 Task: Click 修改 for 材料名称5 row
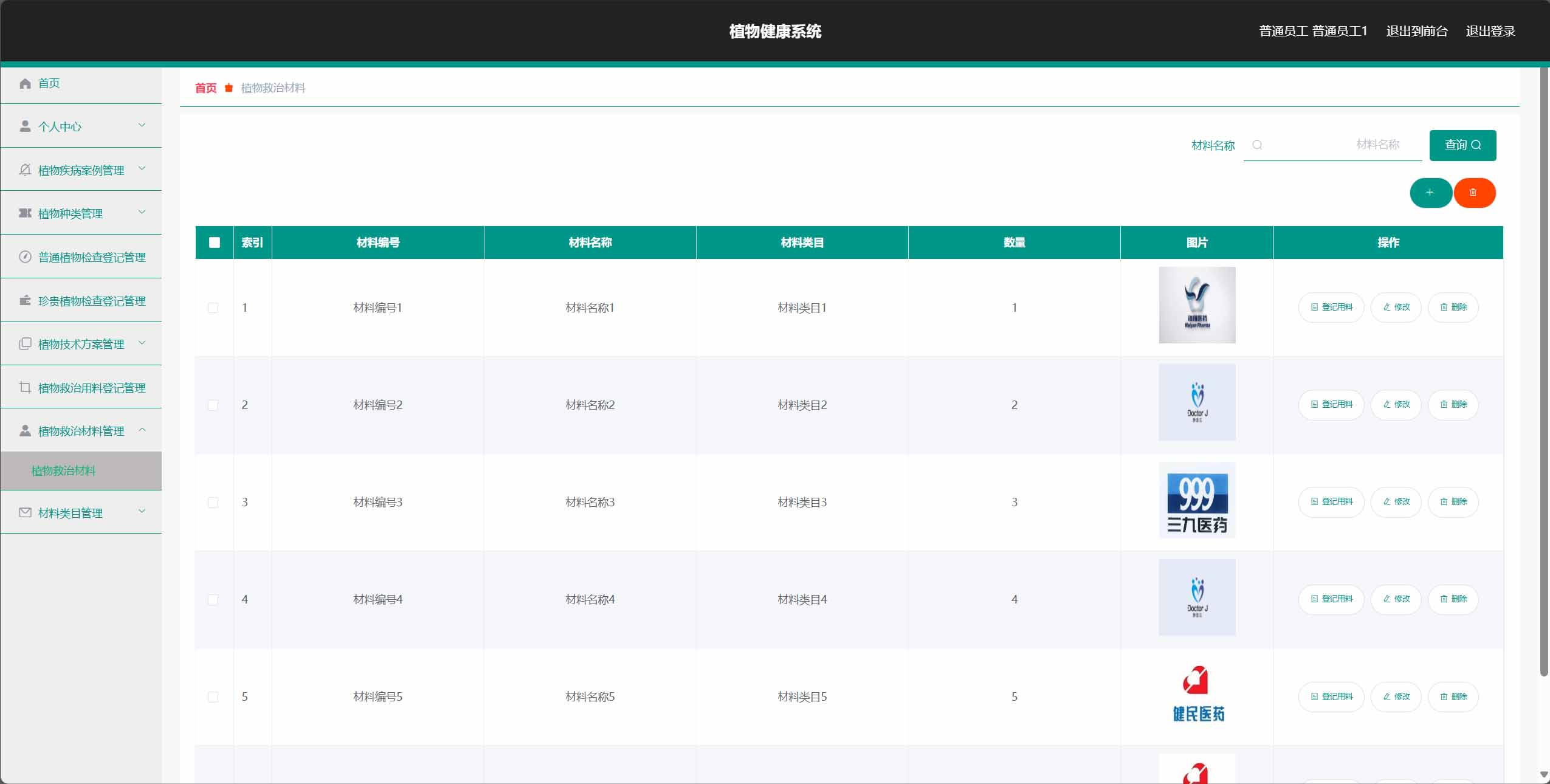point(1396,696)
